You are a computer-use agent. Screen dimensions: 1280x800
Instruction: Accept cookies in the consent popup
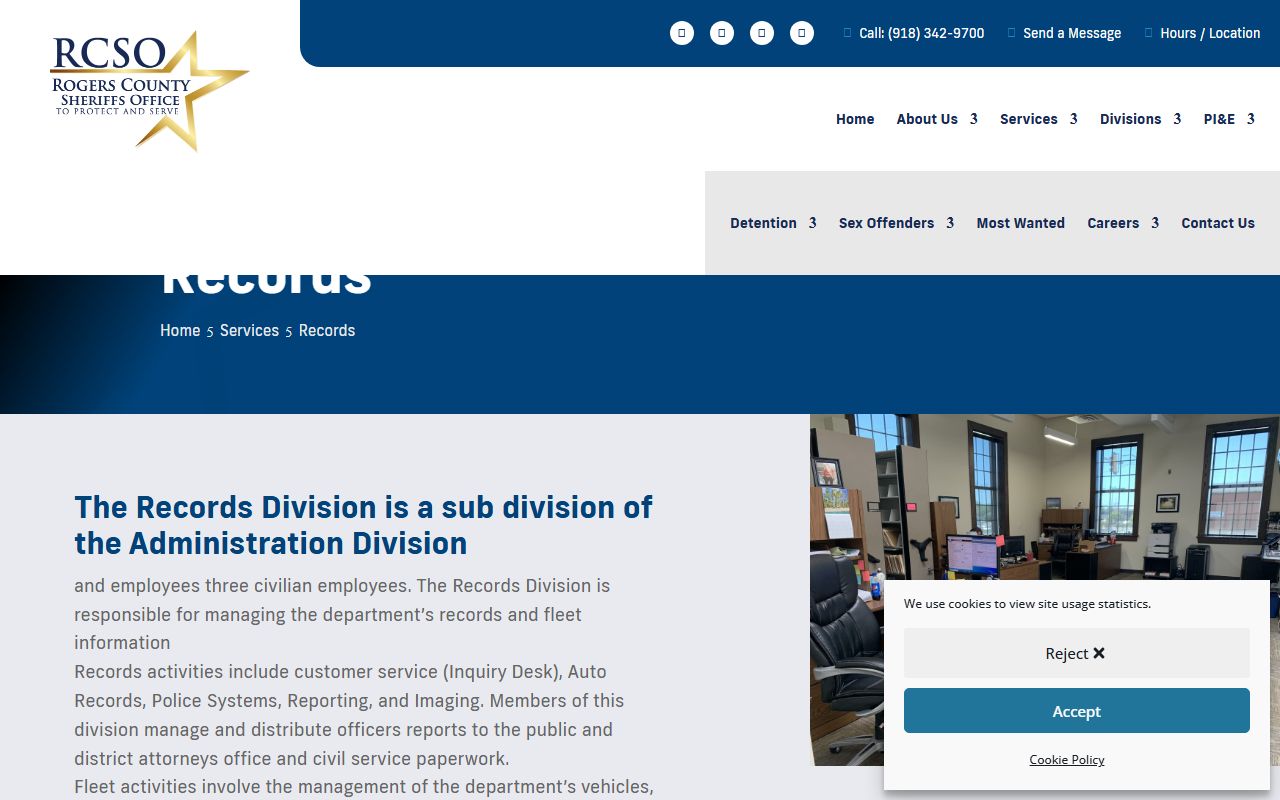[1076, 711]
